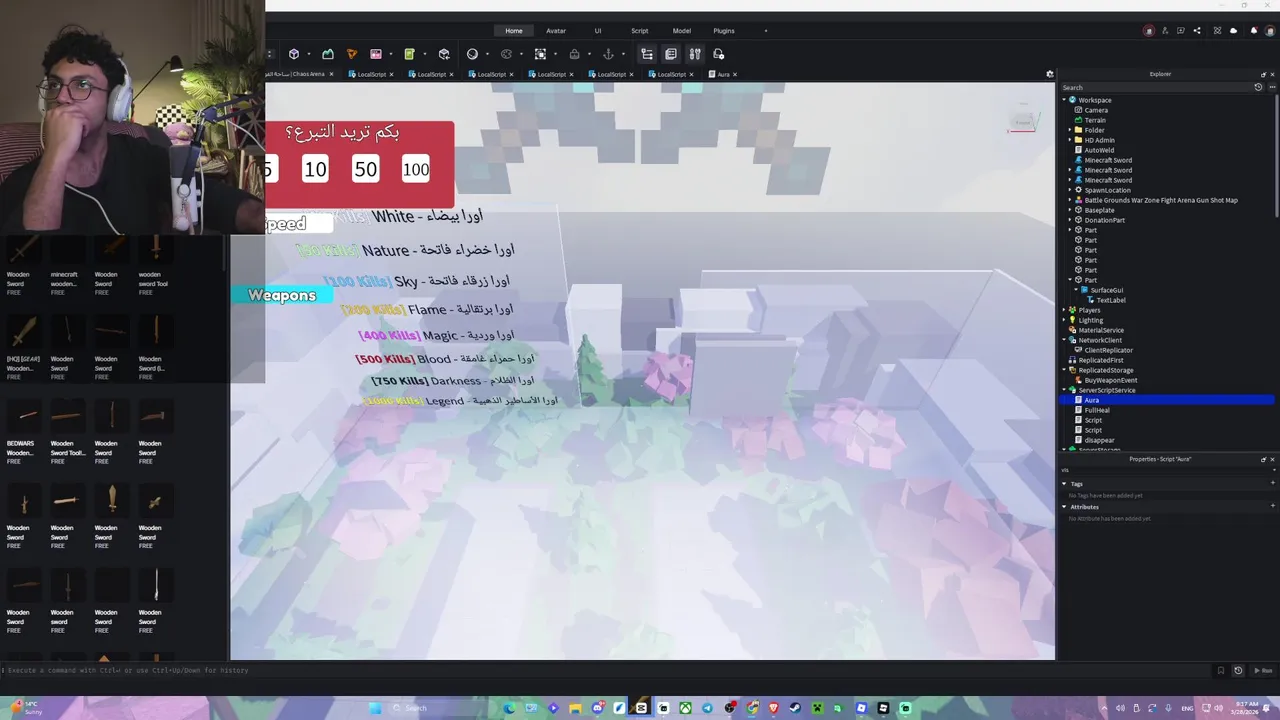Click the Group selection icon
The height and width of the screenshot is (720, 1280).
point(540,54)
